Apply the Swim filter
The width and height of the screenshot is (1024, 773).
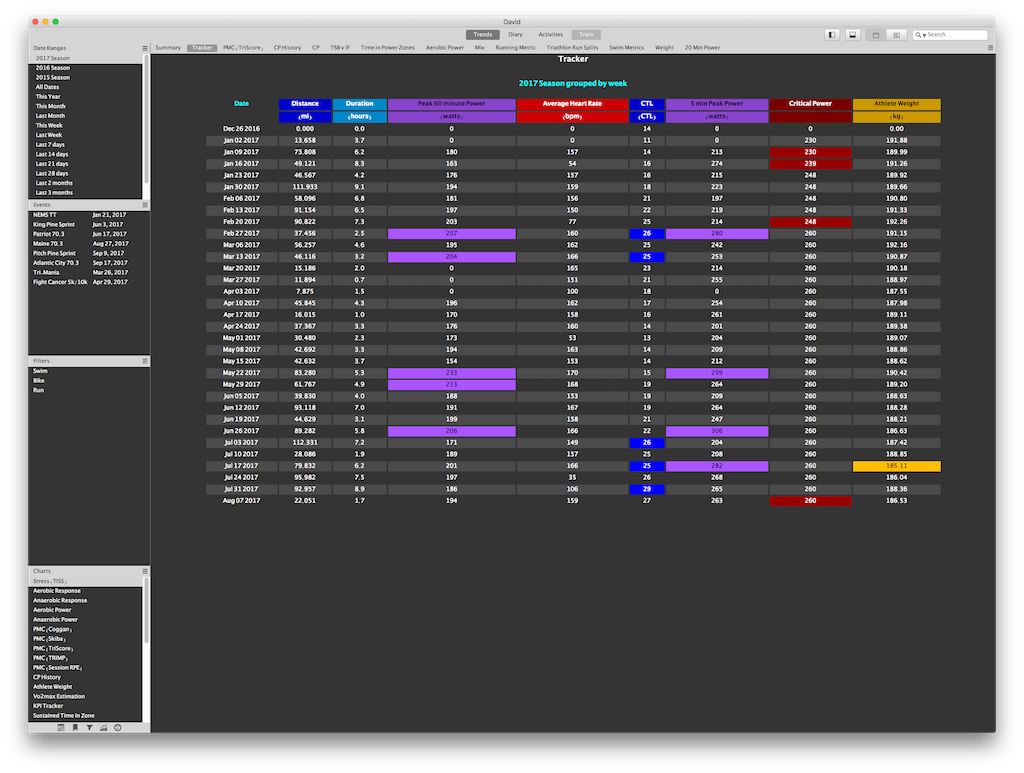tap(40, 371)
